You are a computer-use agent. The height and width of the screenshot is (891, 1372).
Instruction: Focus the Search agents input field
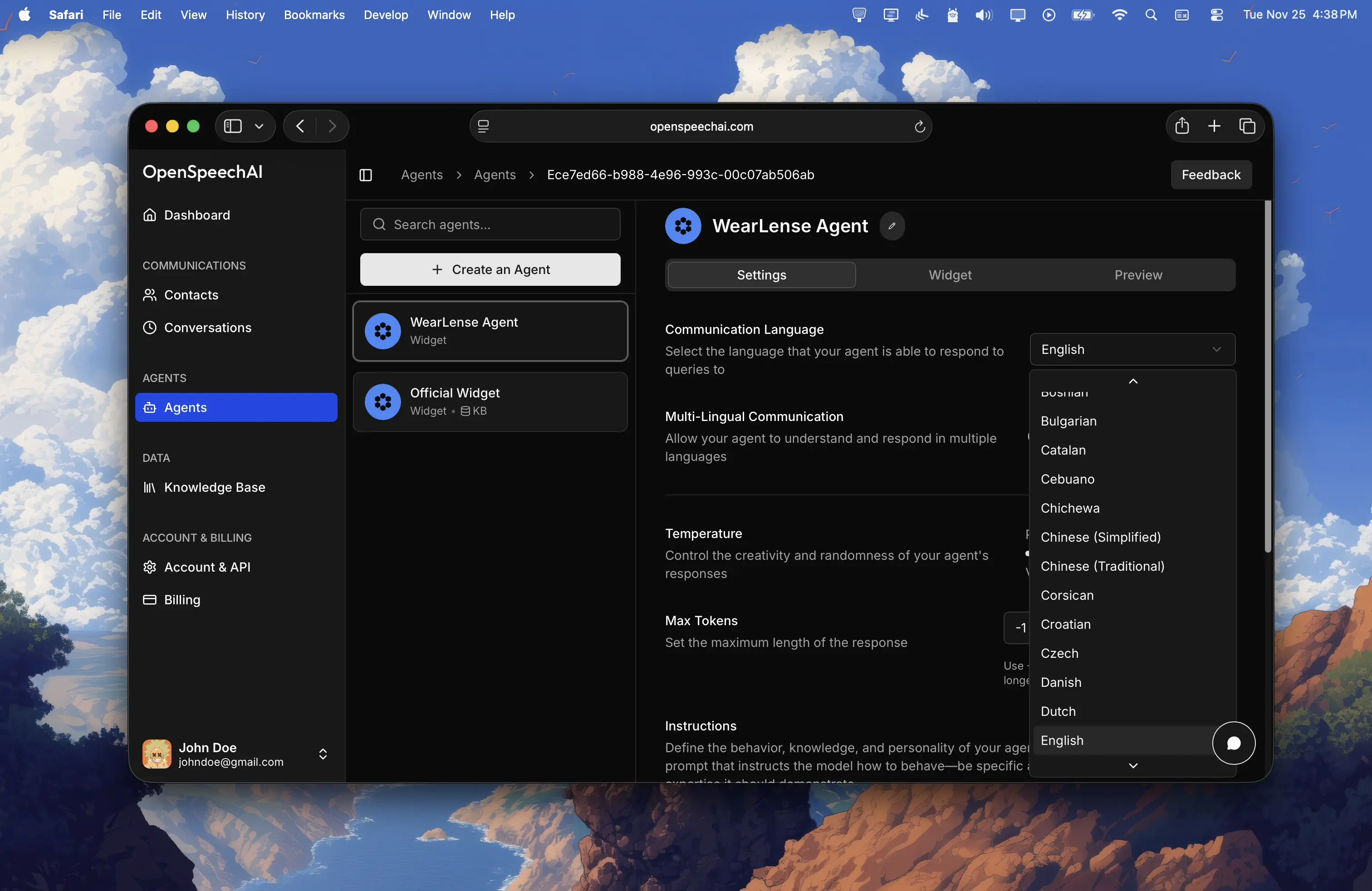[x=490, y=224]
